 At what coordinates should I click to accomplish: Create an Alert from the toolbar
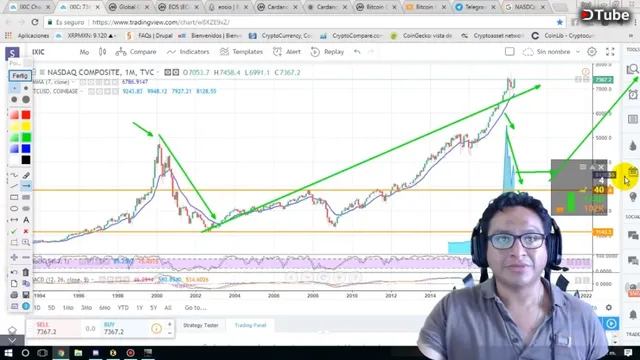(287, 52)
